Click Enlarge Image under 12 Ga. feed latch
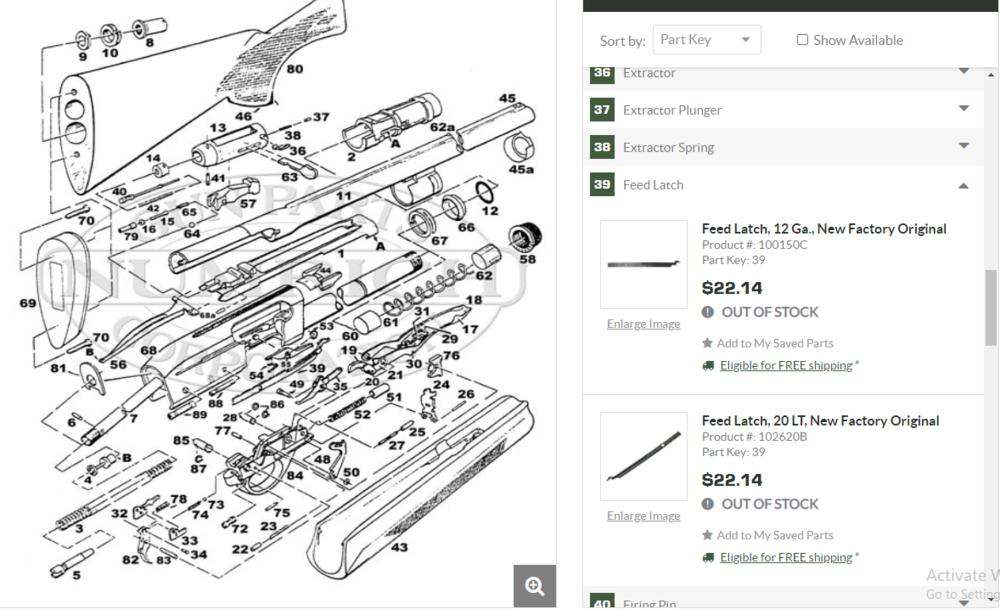This screenshot has width=1000, height=609. click(643, 324)
